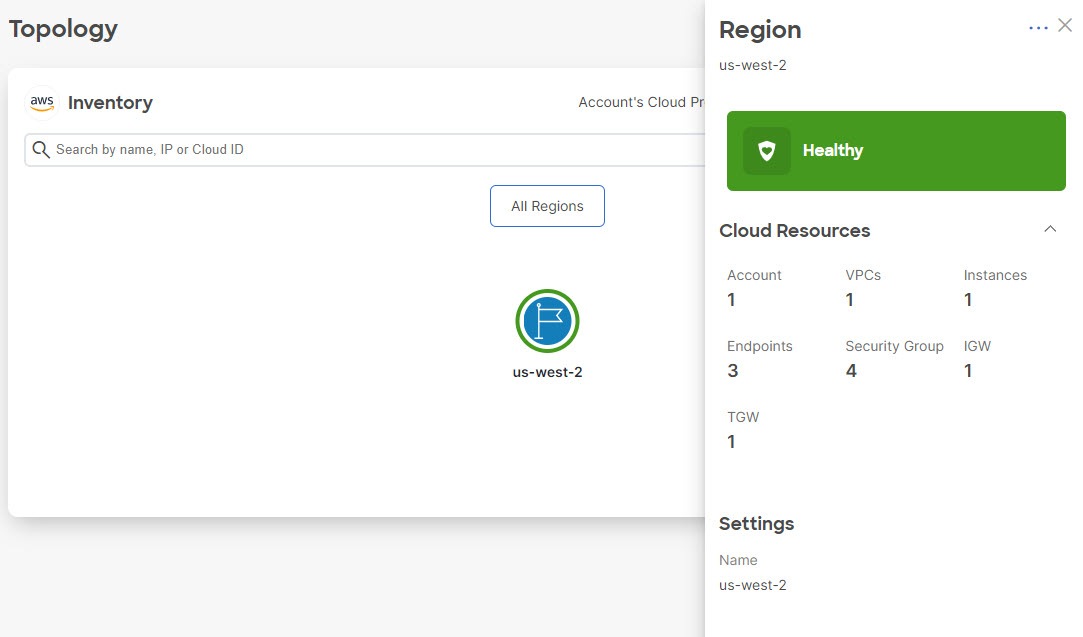This screenshot has height=637, width=1083.
Task: Click the Security Group count 4
Action: coord(851,371)
